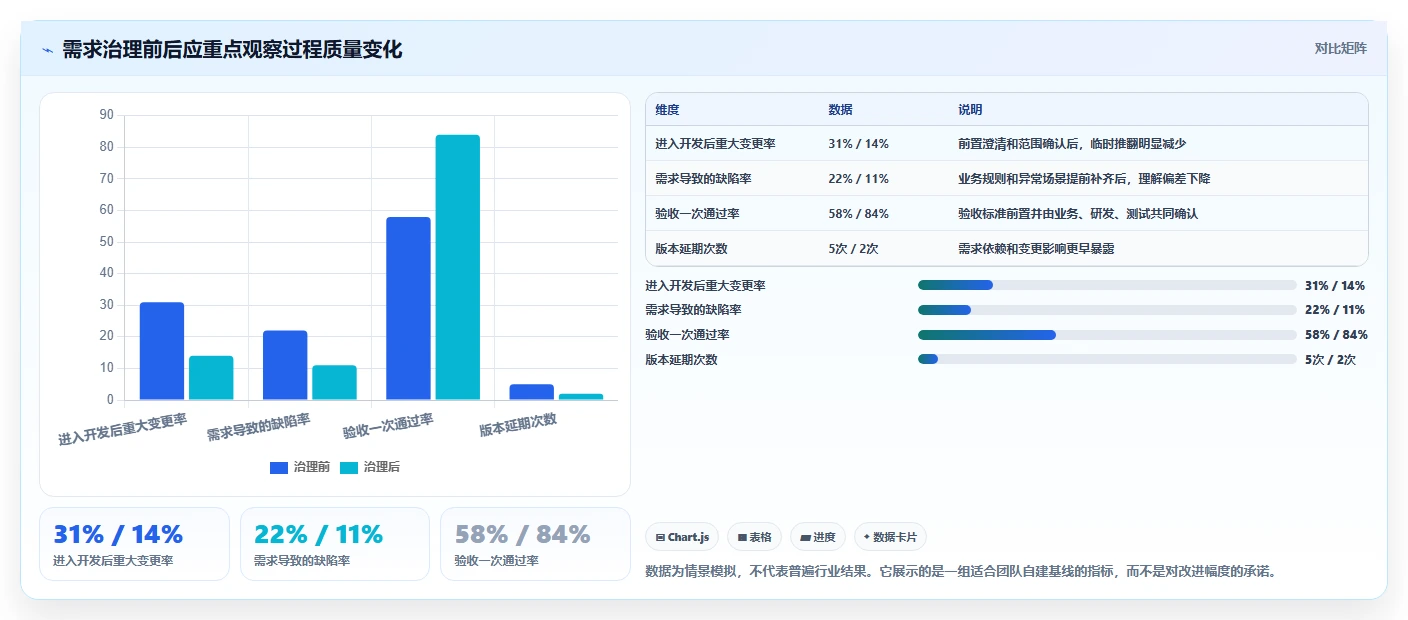Click x-axis label 进入开发后重大变更率
This screenshot has width=1408, height=620.
(122, 429)
